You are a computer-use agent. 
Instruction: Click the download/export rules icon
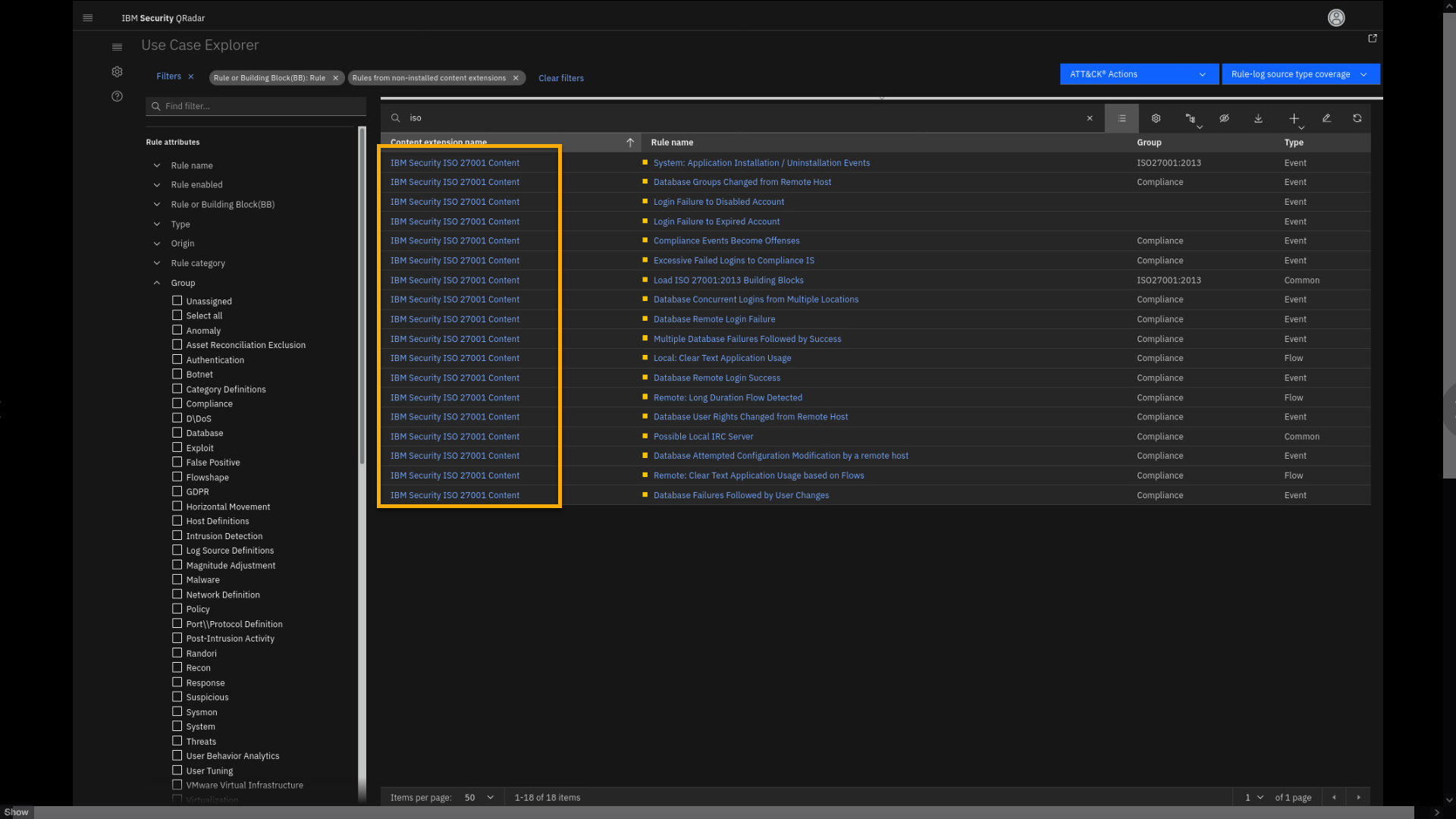[x=1258, y=118]
